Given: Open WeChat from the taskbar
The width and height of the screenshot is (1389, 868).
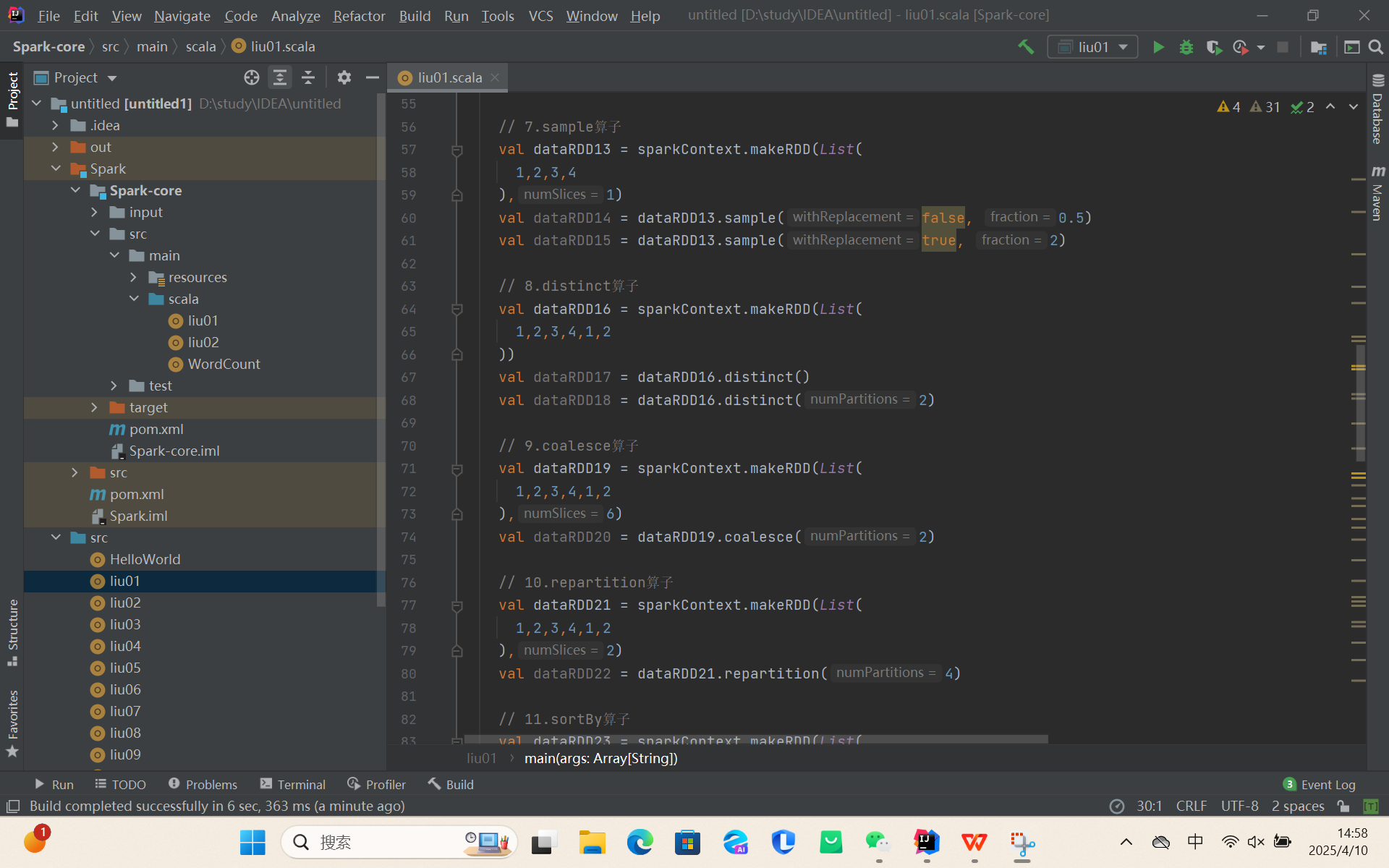Looking at the screenshot, I should [878, 842].
